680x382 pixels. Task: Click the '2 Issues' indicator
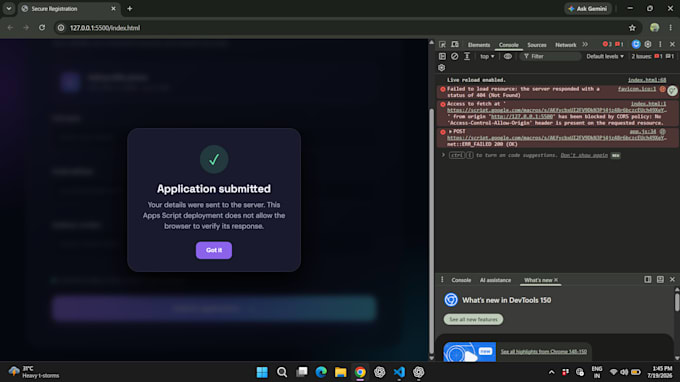coord(653,56)
